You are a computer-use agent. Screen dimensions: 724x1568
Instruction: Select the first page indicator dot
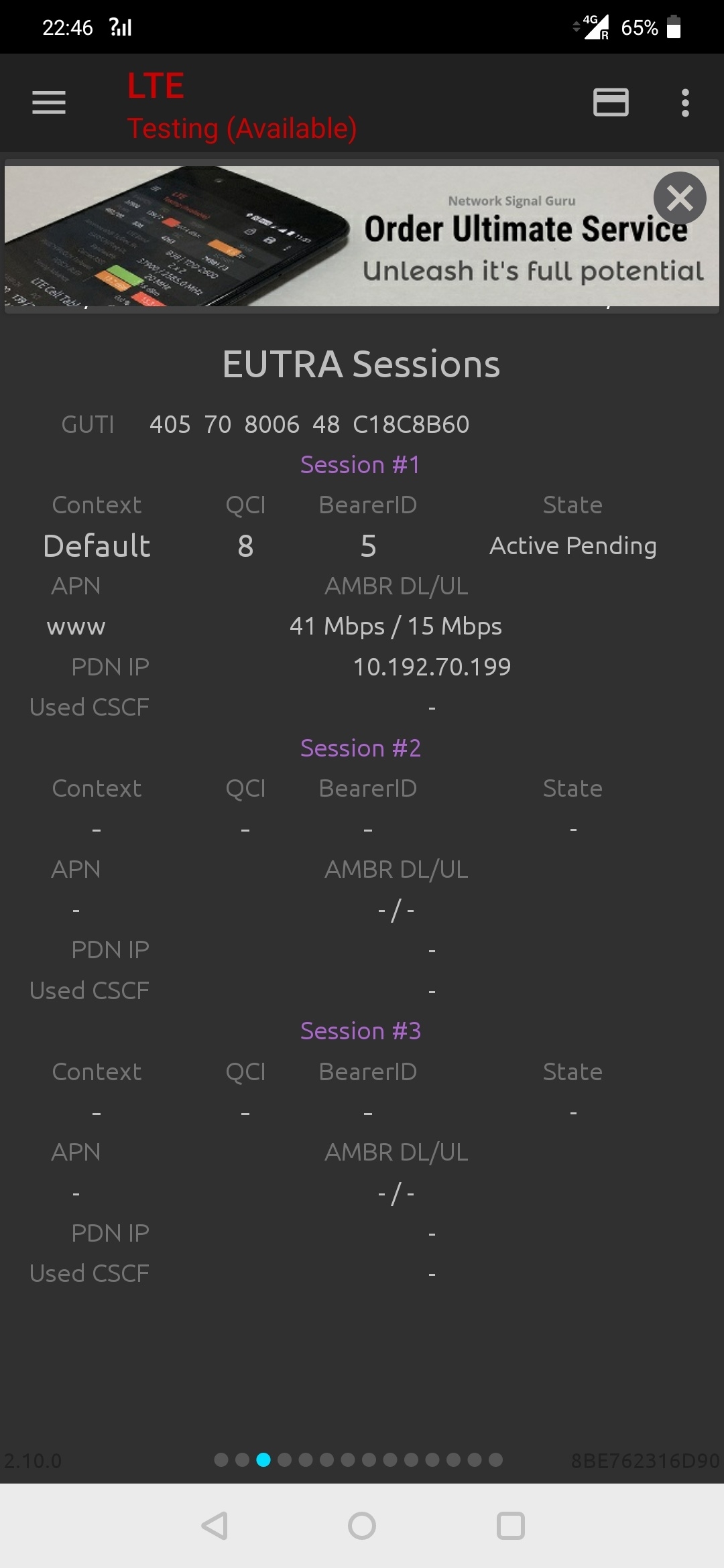[x=221, y=1459]
